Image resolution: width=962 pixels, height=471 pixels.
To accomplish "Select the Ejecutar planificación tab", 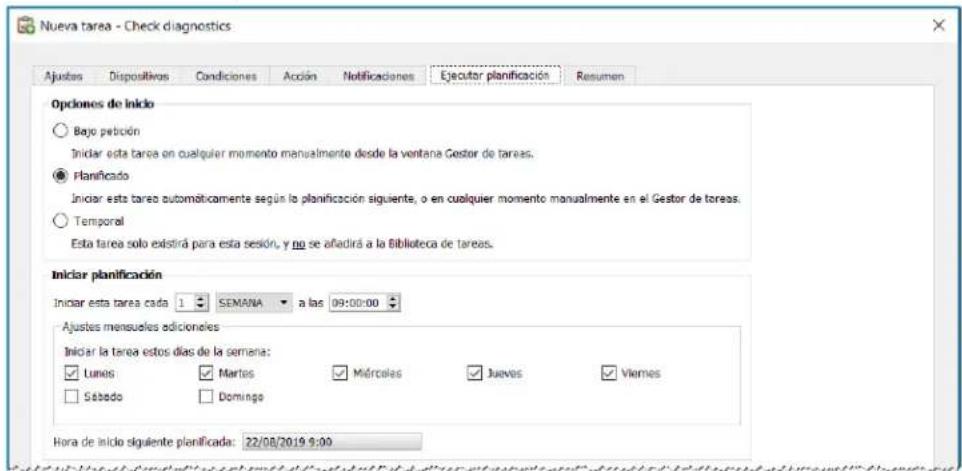I will [494, 75].
